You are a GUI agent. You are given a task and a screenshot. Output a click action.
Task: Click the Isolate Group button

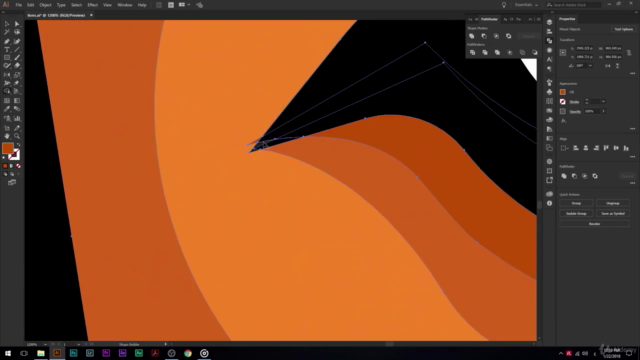pos(576,213)
